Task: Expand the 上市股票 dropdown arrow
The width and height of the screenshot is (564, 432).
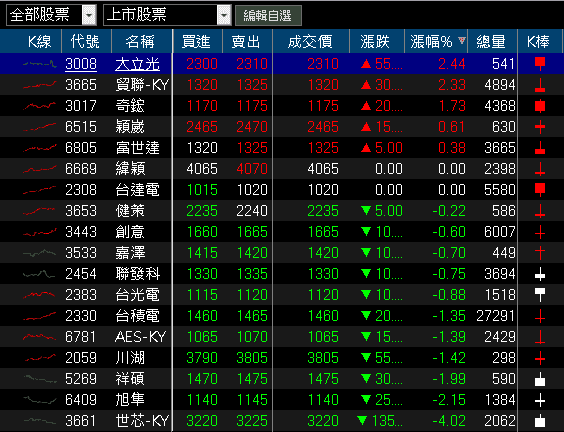Action: tap(224, 15)
